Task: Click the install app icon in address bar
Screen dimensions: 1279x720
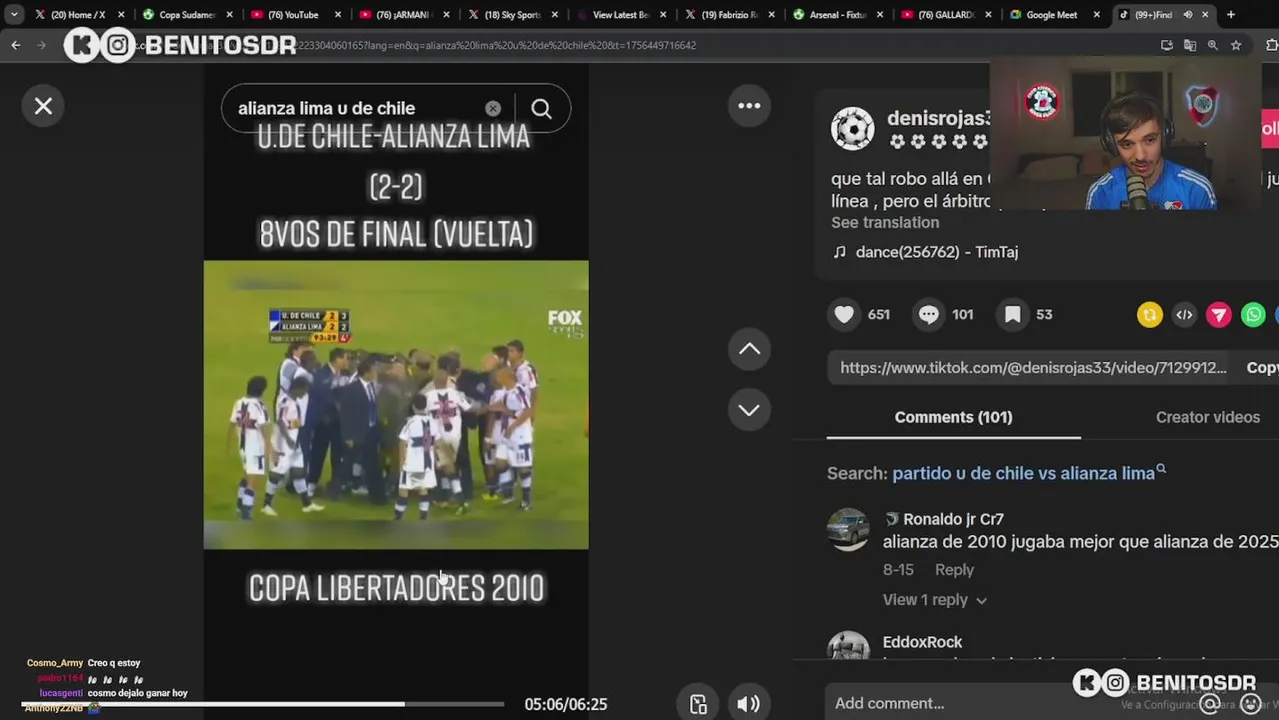Action: [1167, 45]
